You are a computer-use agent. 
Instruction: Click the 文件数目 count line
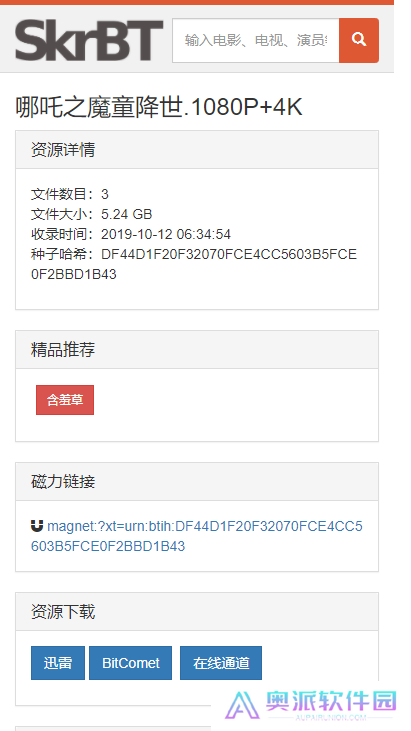[70, 194]
